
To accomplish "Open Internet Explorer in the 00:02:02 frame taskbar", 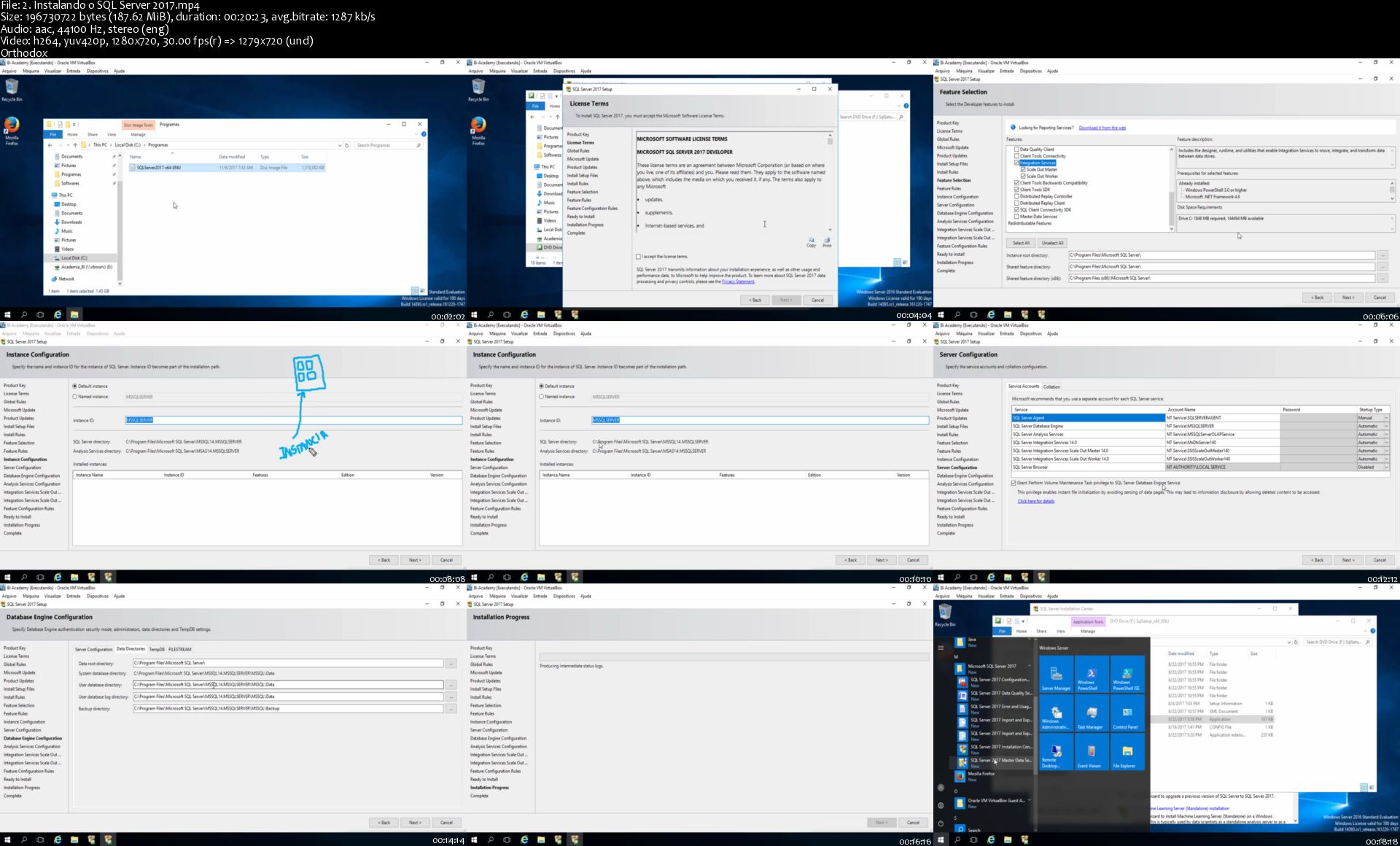I will click(58, 314).
